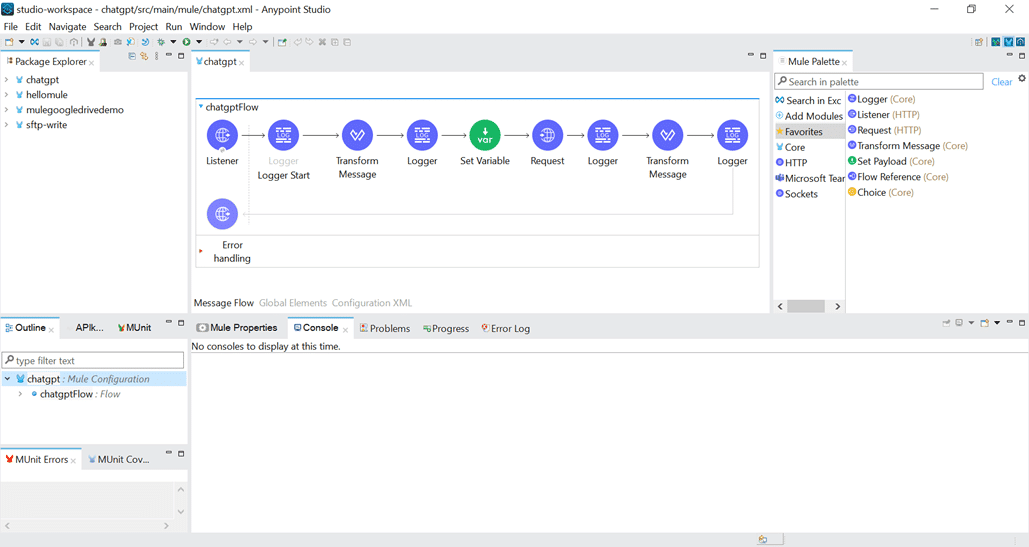Click in the Search in palette field
Screen dimensions: 1029x547
click(879, 81)
